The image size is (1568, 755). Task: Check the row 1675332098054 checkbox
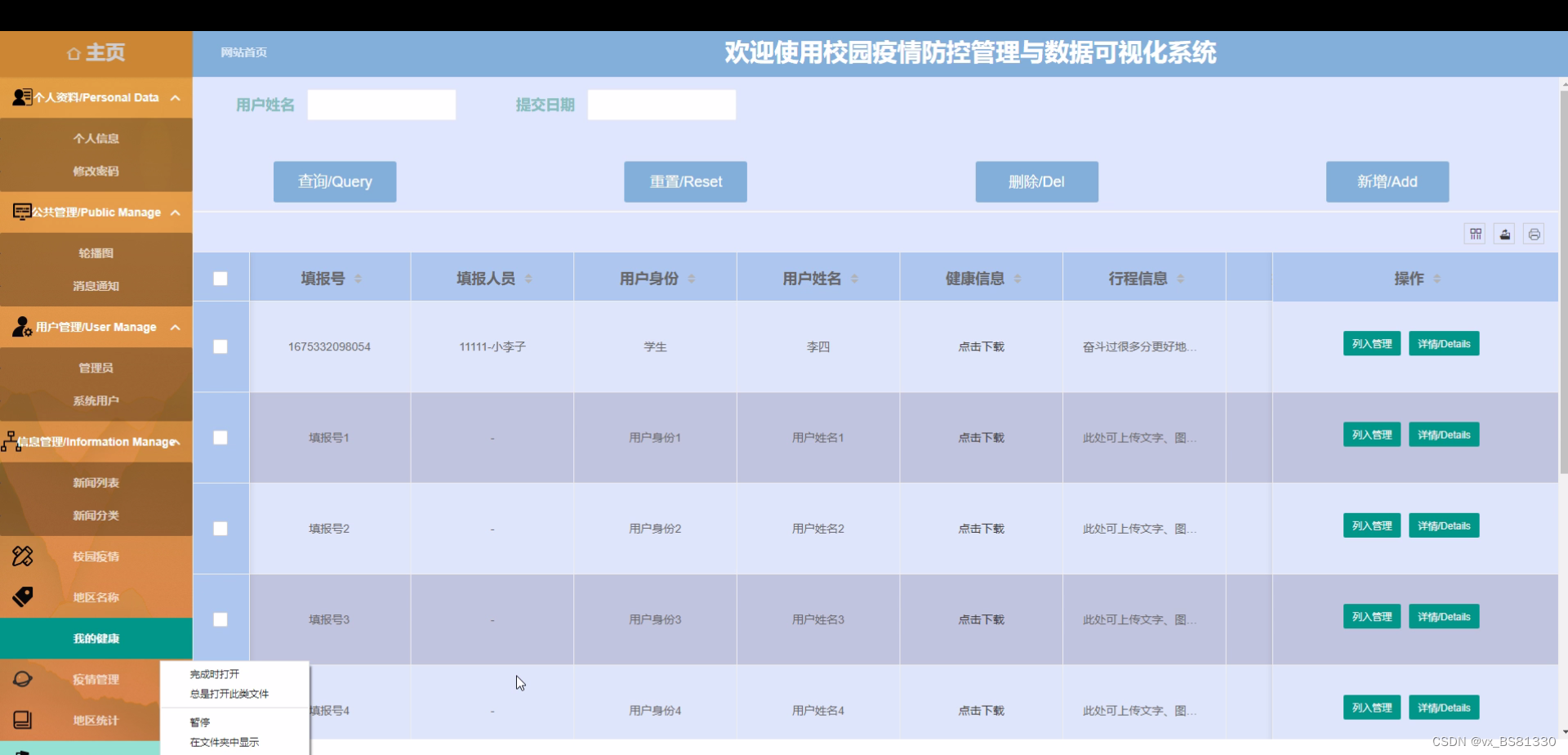(x=220, y=346)
